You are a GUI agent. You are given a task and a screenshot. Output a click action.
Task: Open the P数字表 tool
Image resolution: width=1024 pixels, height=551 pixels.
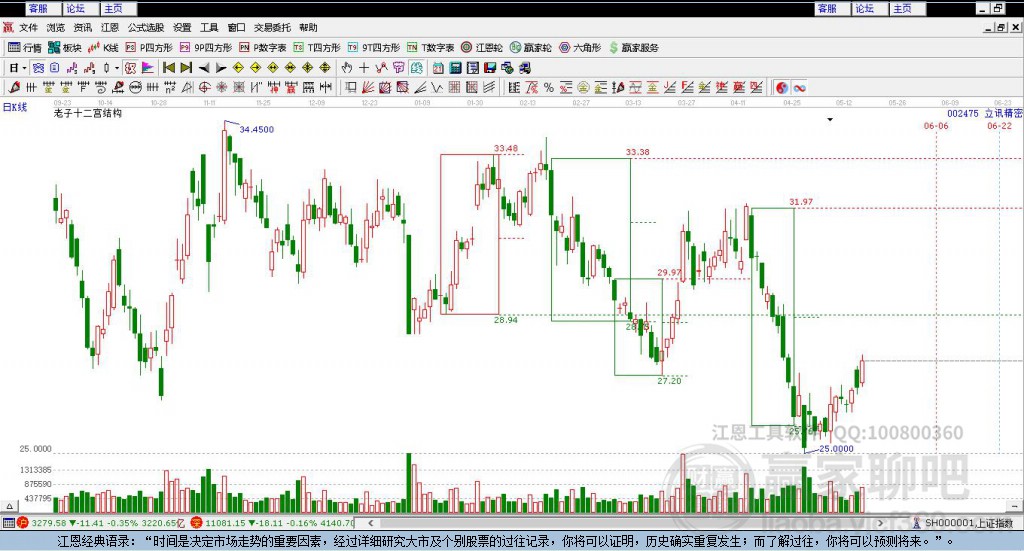click(263, 48)
